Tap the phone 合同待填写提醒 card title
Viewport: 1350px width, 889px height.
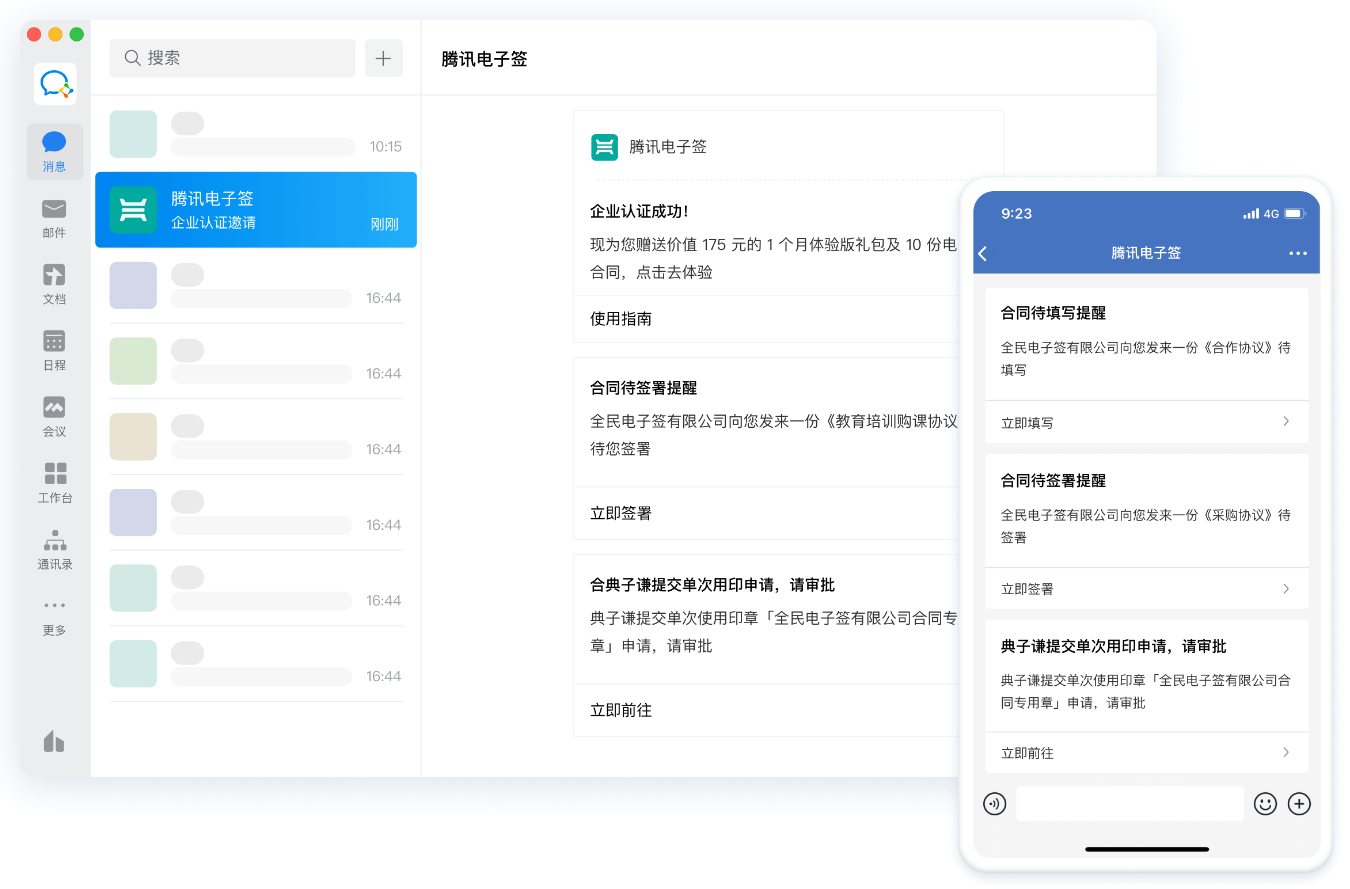(x=1053, y=313)
